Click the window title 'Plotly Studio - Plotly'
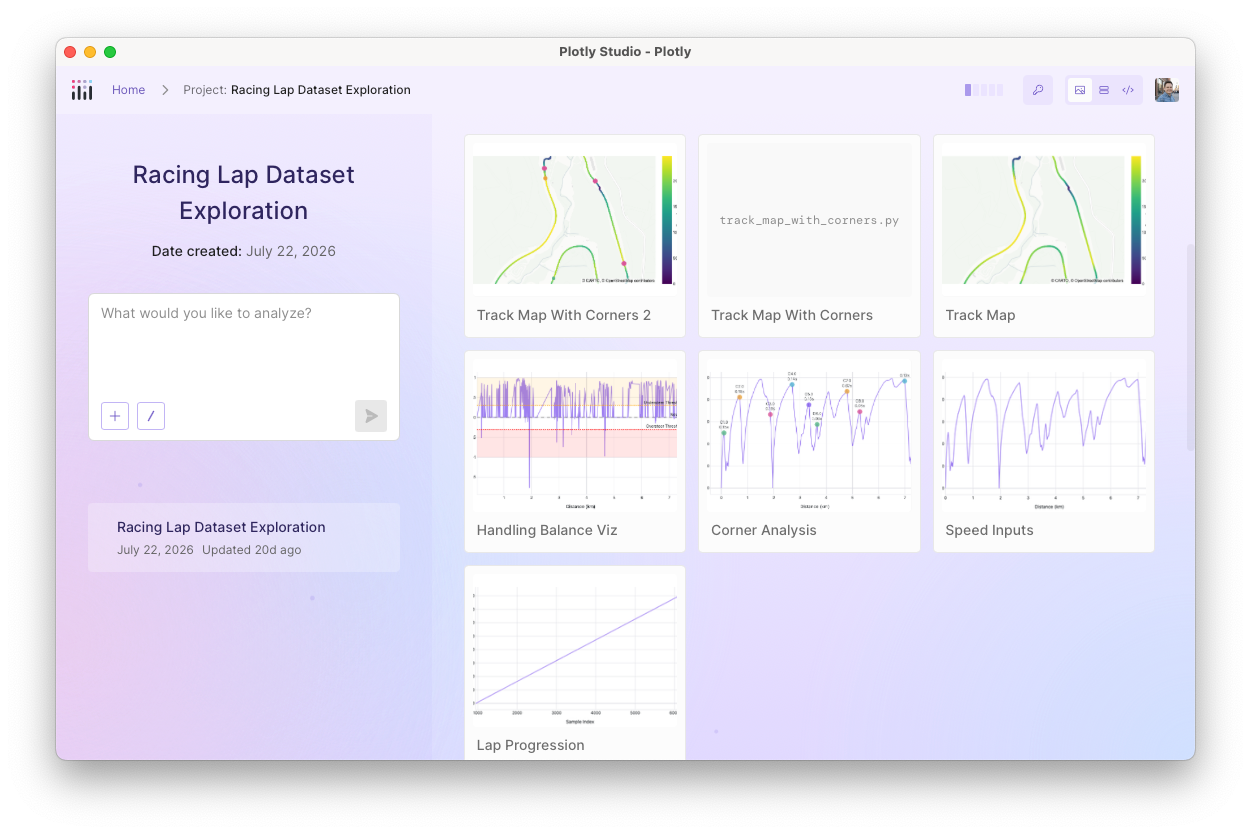Viewport: 1251px width, 834px height. tap(625, 52)
